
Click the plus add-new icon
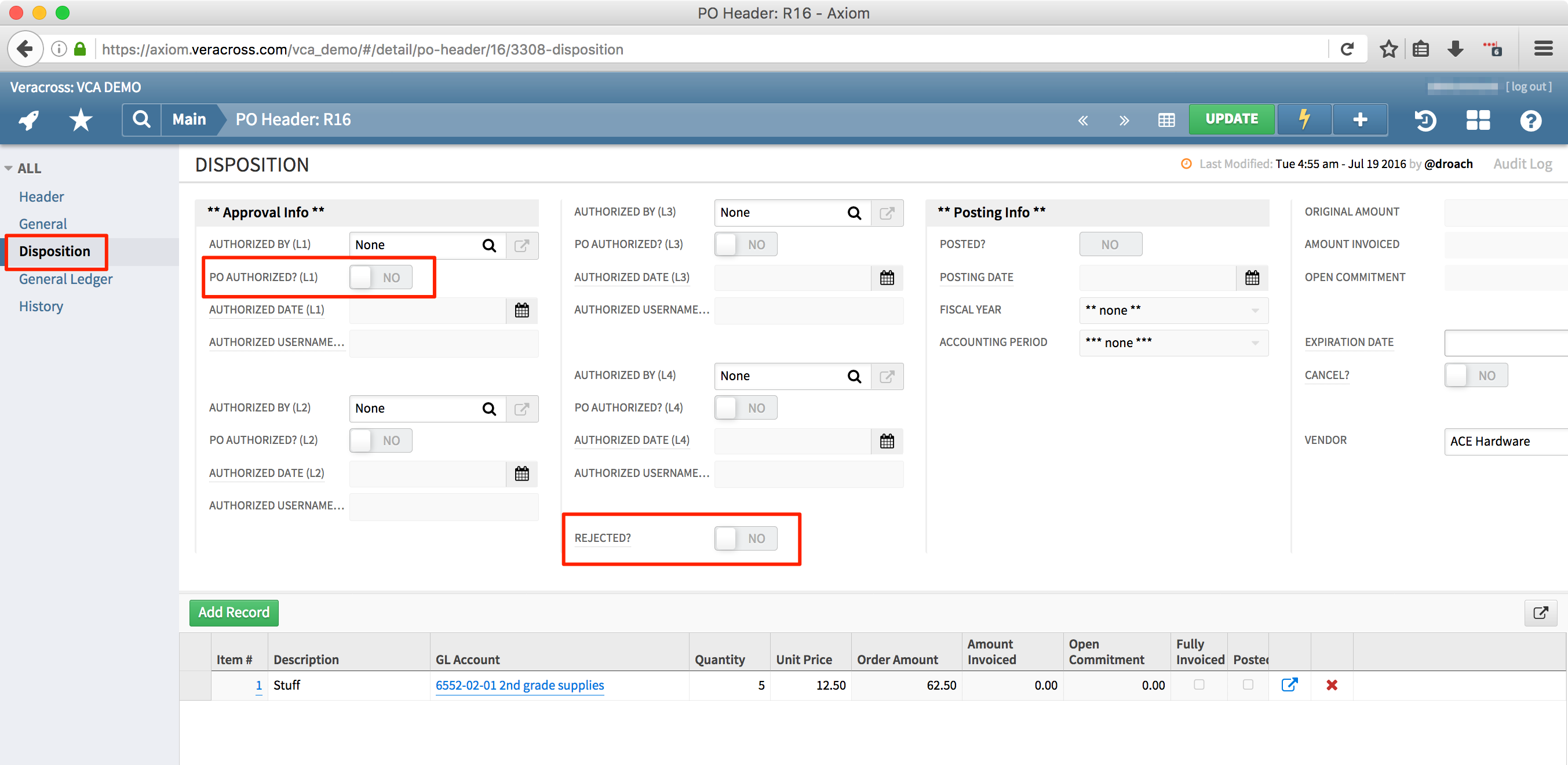click(1360, 119)
